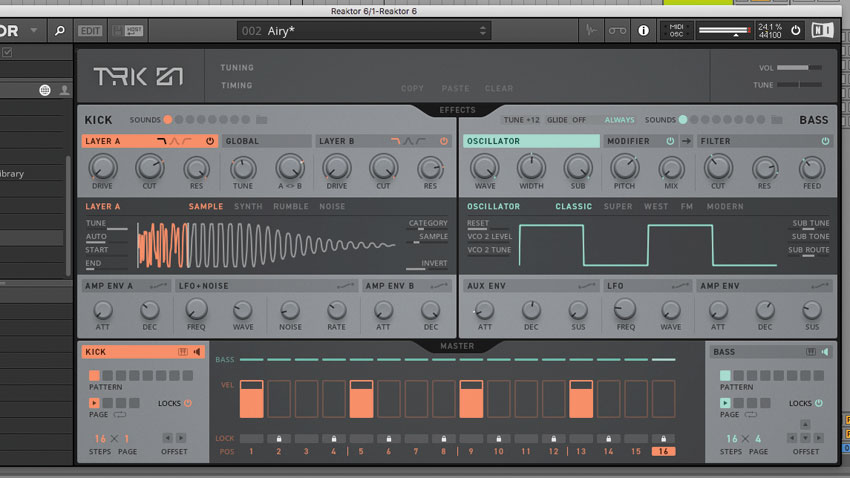The height and width of the screenshot is (478, 850).
Task: Click COPY in the header
Action: click(412, 88)
